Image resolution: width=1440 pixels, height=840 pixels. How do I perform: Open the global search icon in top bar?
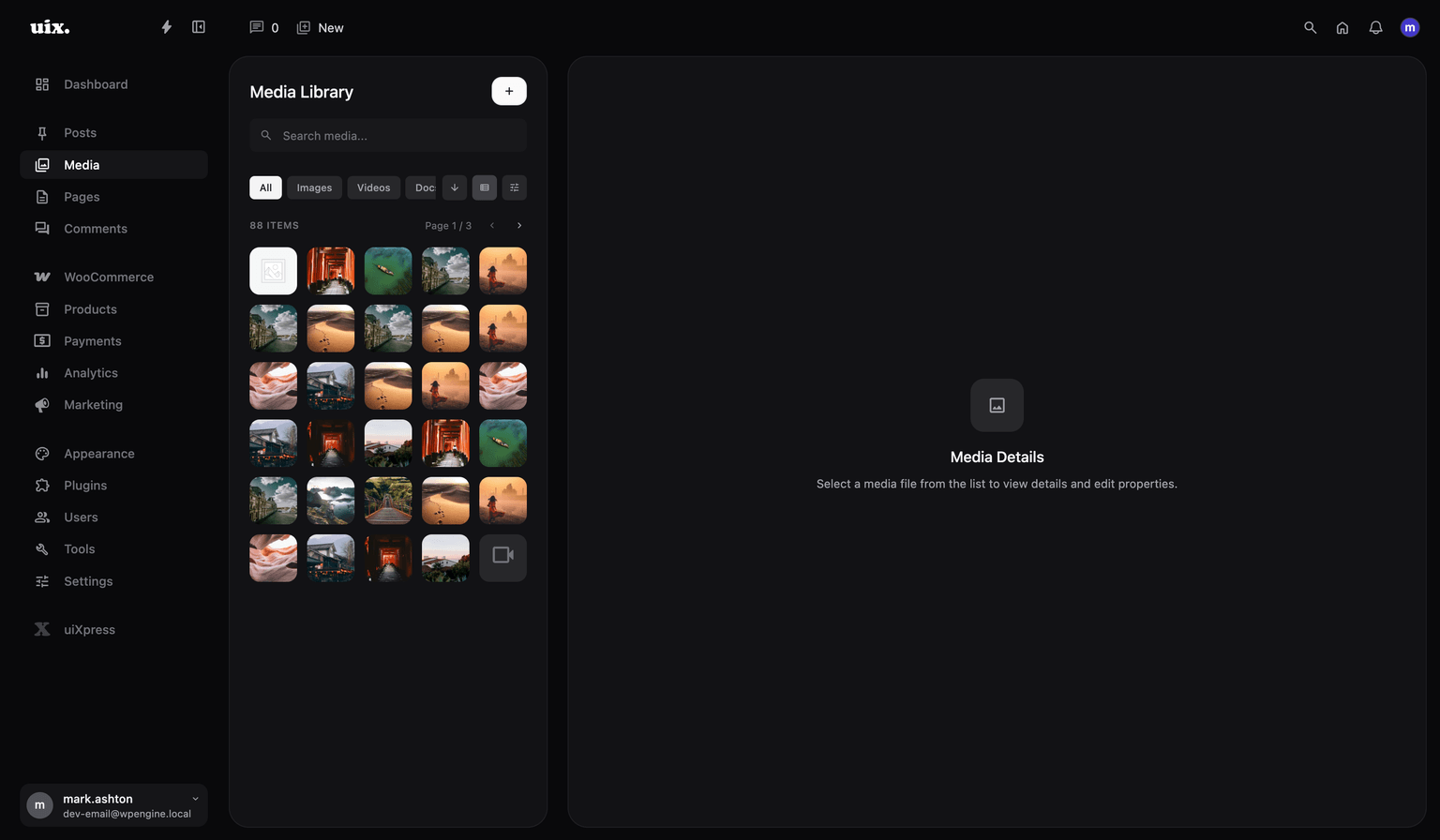[1310, 27]
